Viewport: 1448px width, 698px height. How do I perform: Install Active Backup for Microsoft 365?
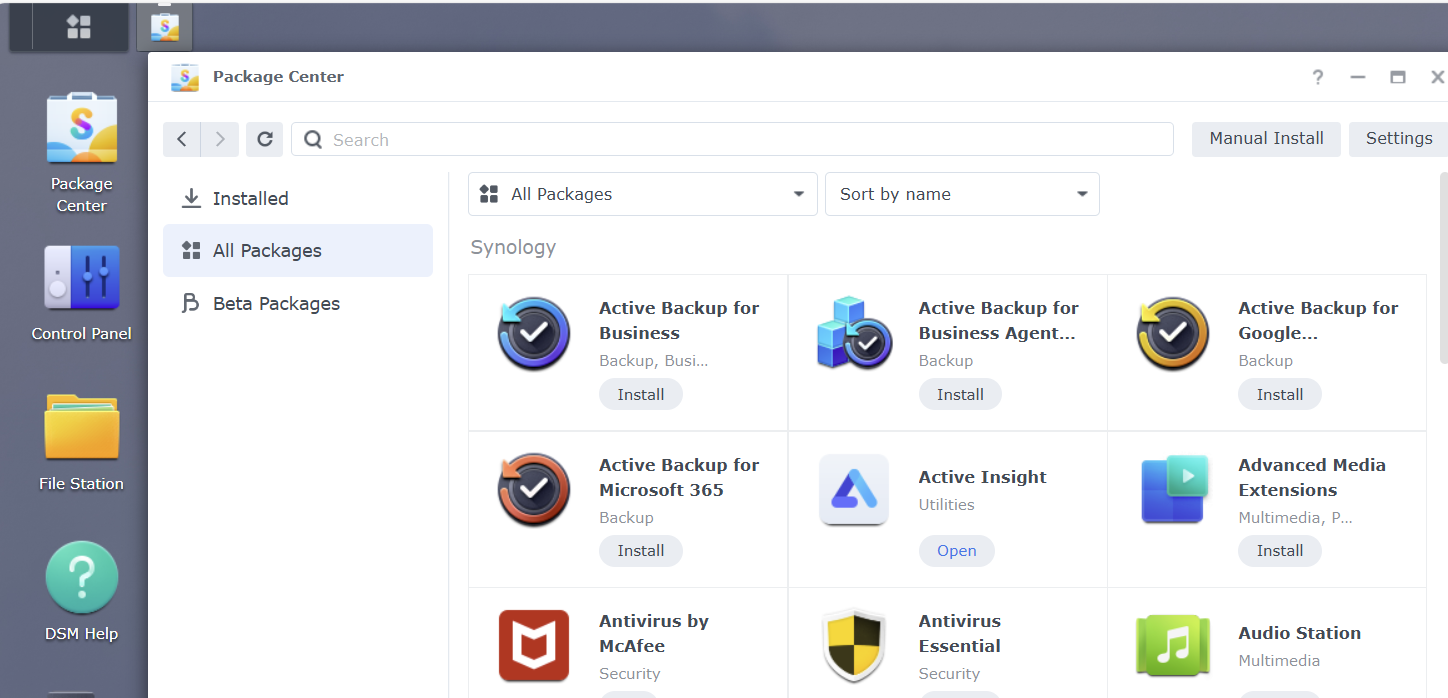tap(641, 550)
